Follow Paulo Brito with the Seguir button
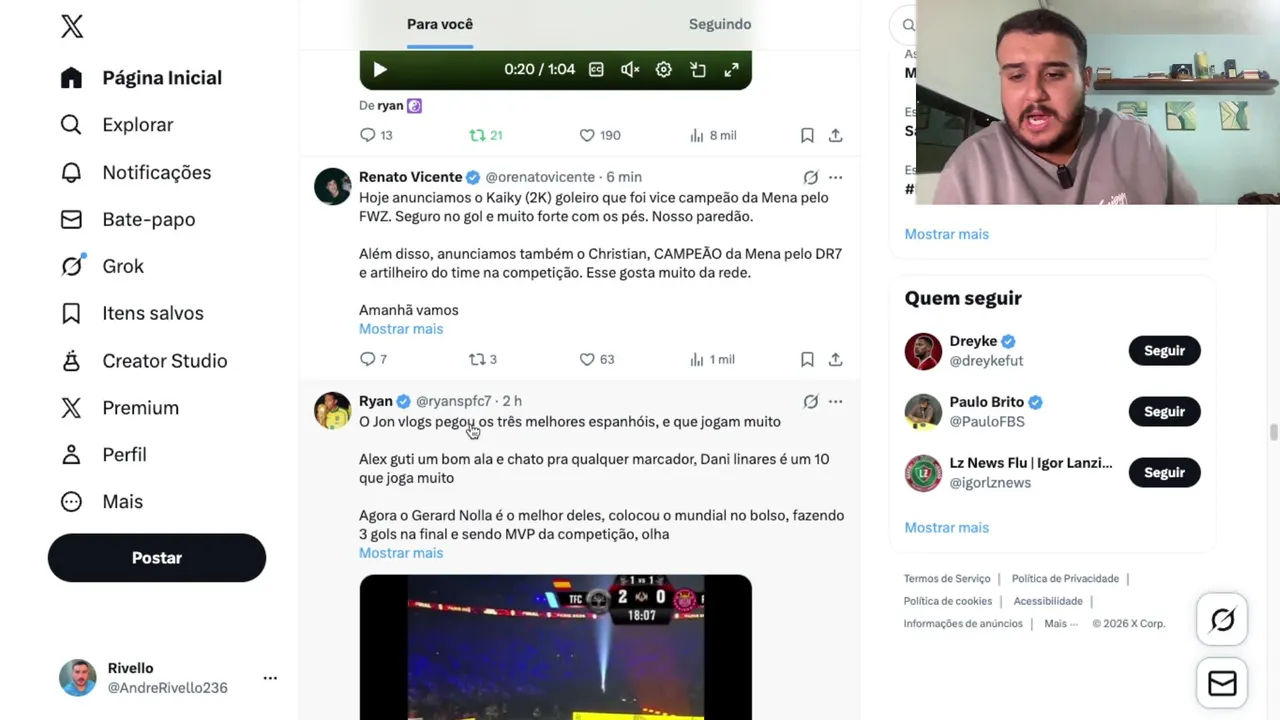The image size is (1280, 720). click(1164, 411)
